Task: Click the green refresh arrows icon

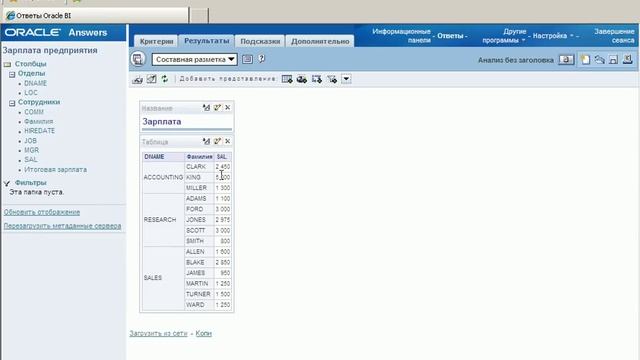Action: (164, 79)
